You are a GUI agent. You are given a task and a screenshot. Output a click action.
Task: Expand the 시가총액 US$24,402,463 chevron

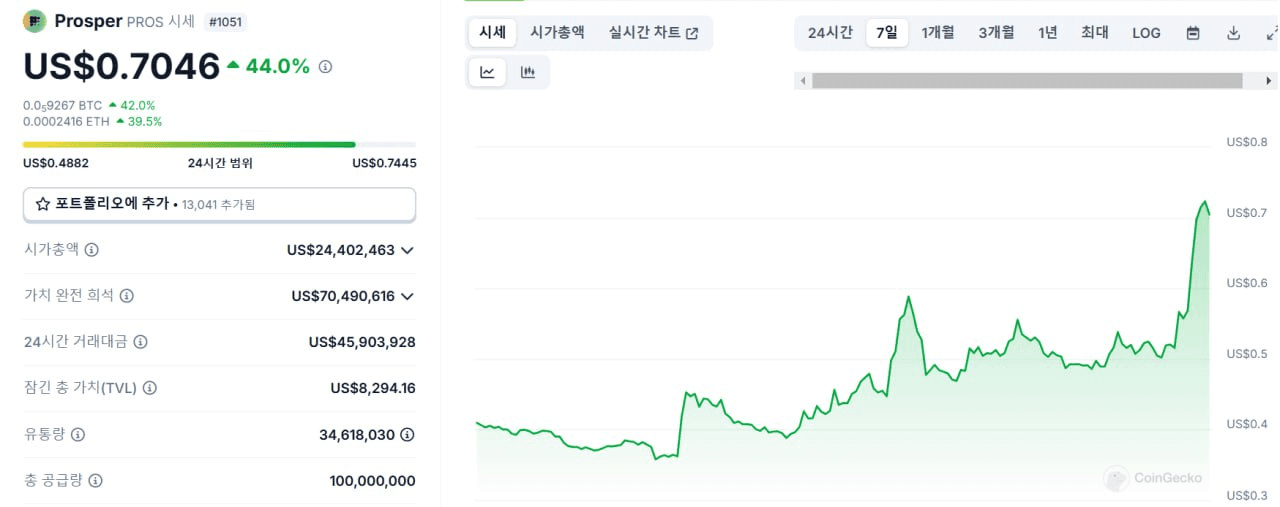pos(407,250)
